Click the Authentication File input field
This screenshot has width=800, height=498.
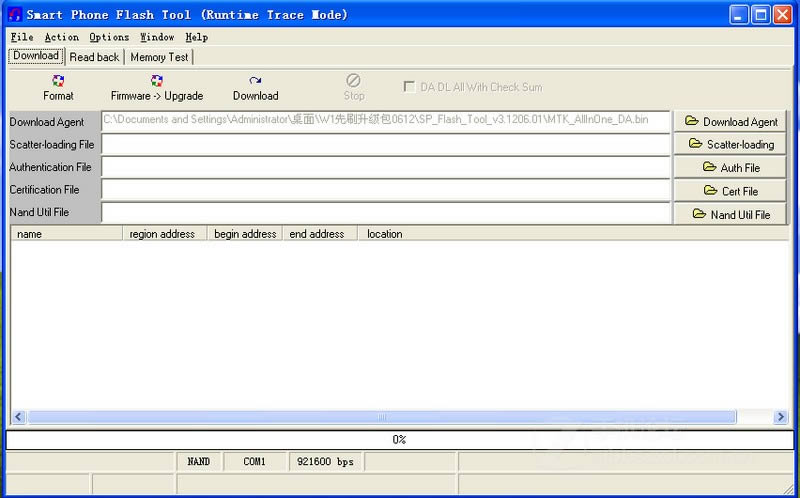pos(385,167)
